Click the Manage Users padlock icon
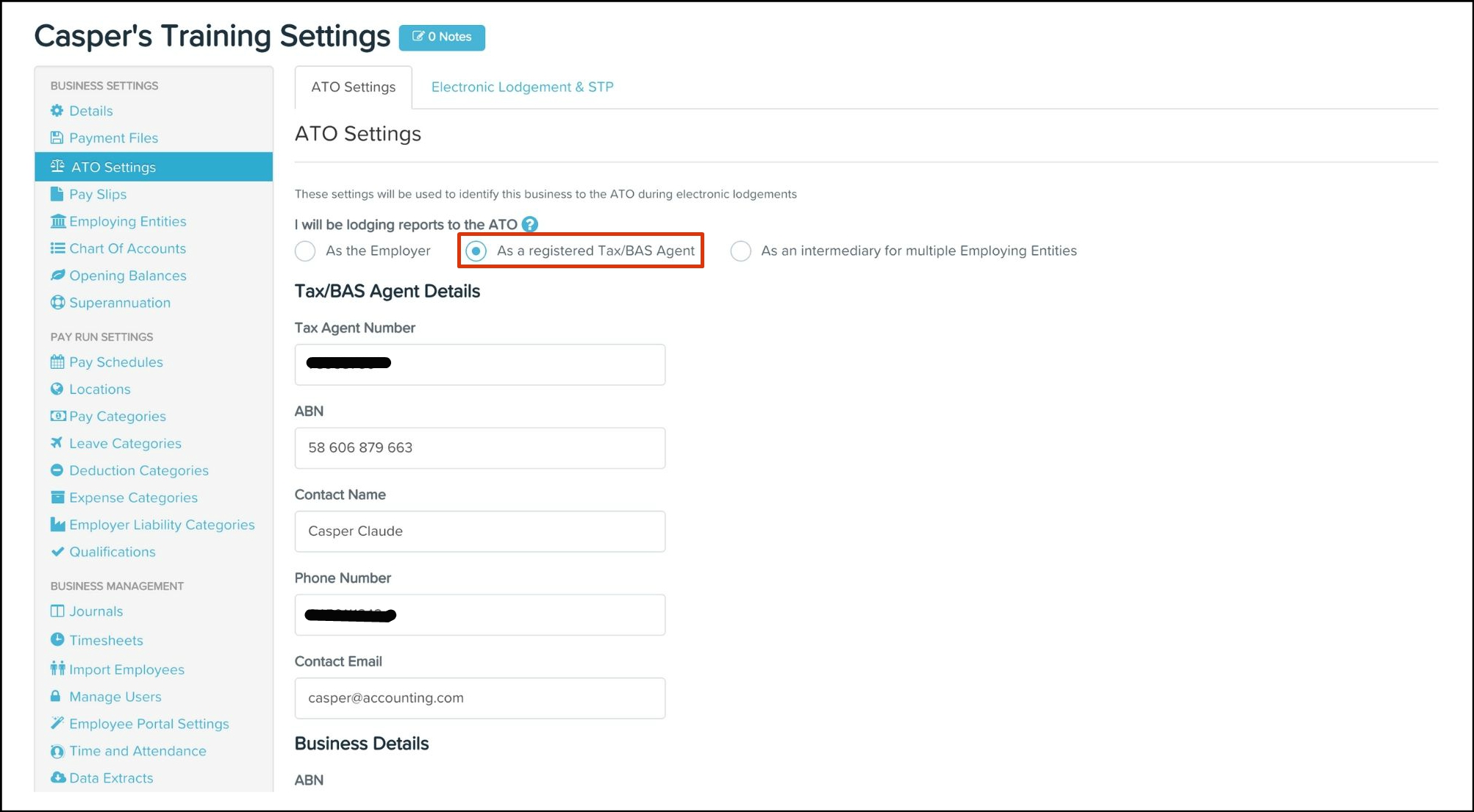This screenshot has height=812, width=1474. [x=56, y=696]
